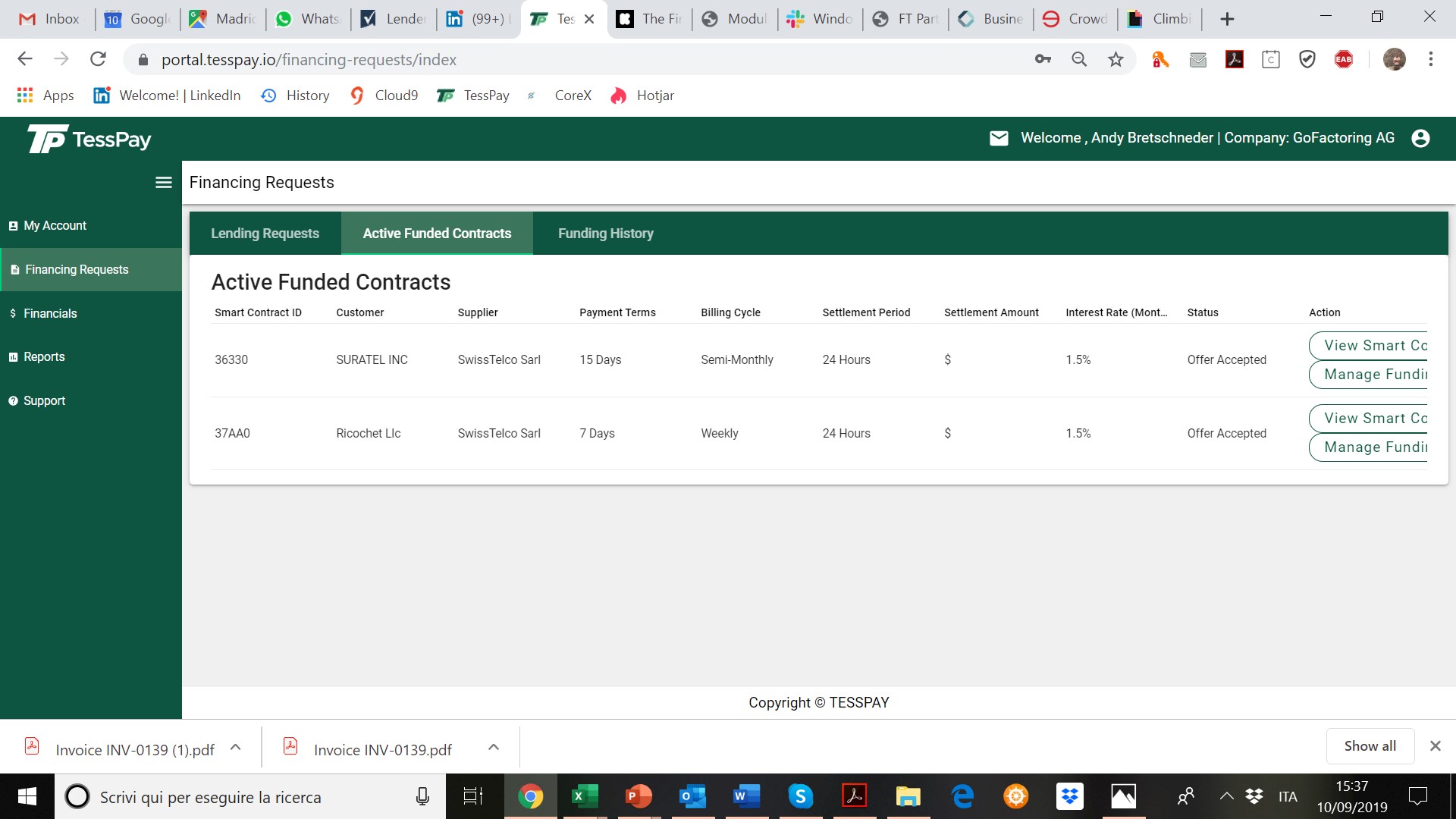Click the Chrome profile avatar

click(1395, 59)
